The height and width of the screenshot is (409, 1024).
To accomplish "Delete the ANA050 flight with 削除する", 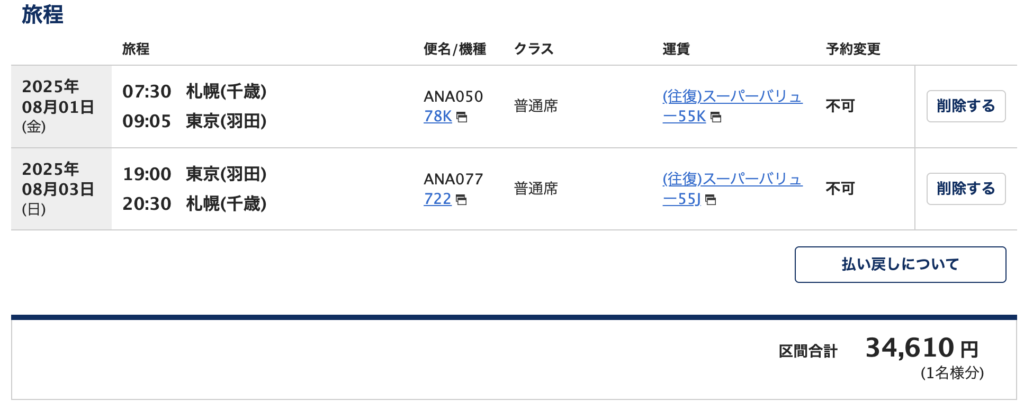I will point(966,106).
